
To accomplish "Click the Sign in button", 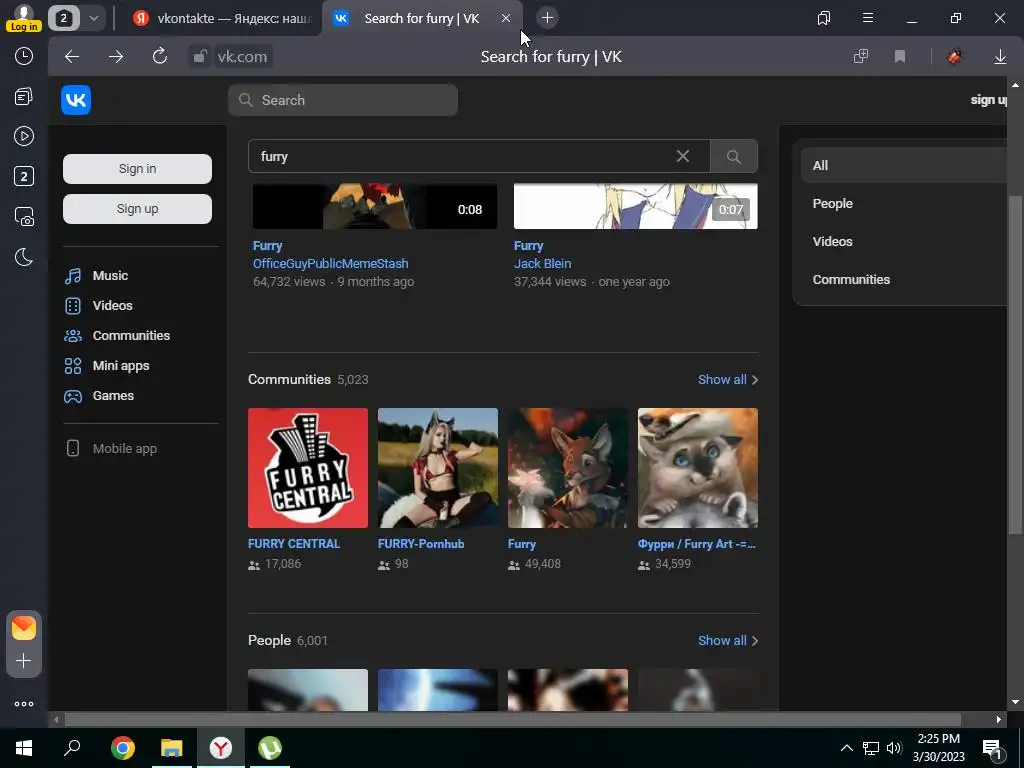I will click(x=137, y=168).
